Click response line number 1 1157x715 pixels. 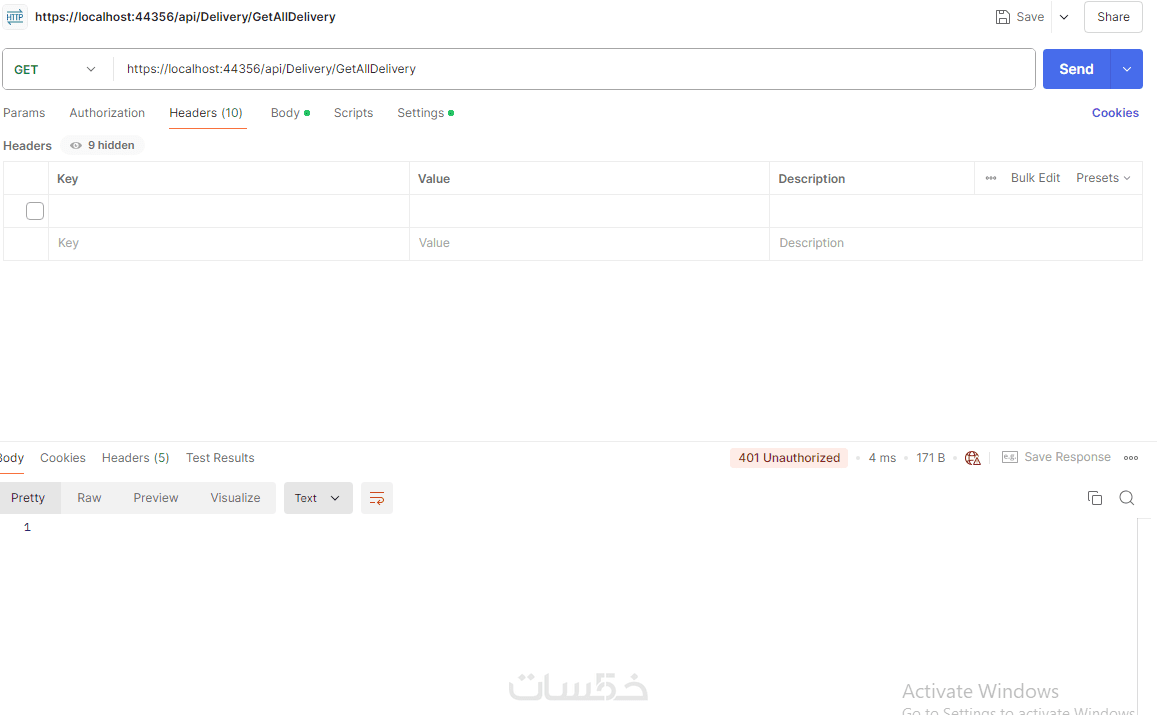(27, 527)
